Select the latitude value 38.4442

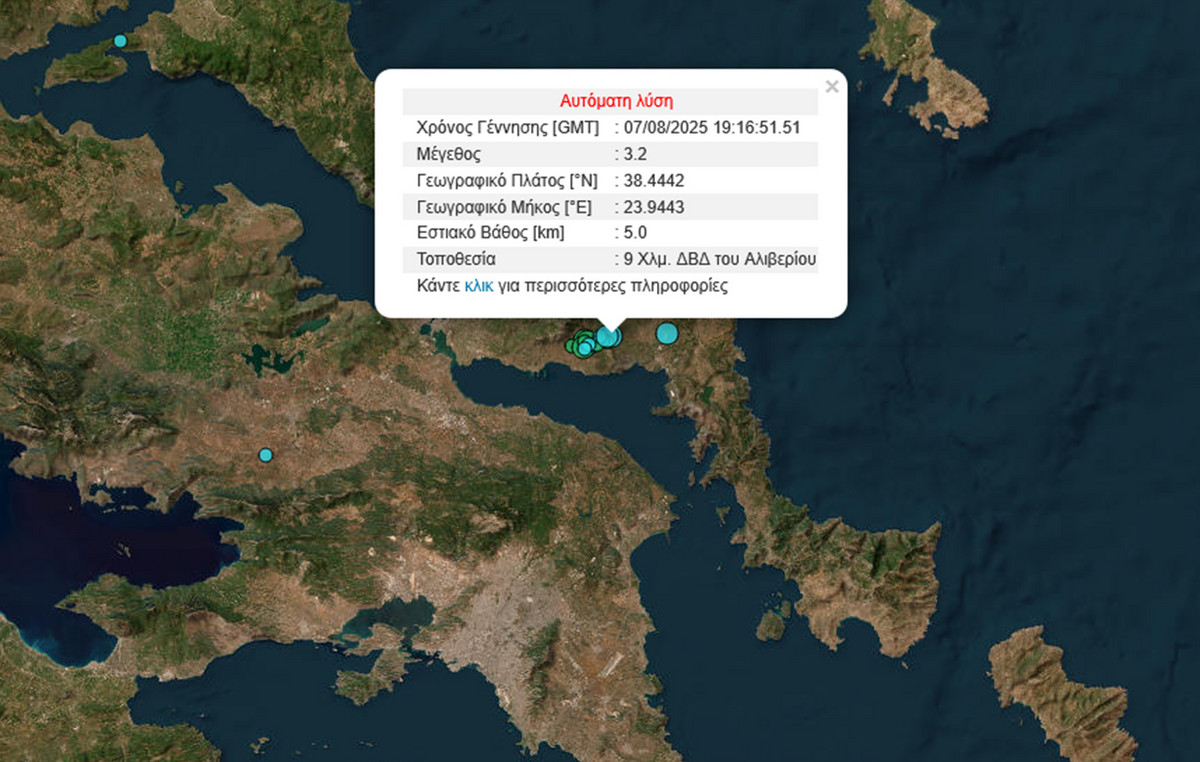pyautogui.click(x=654, y=181)
